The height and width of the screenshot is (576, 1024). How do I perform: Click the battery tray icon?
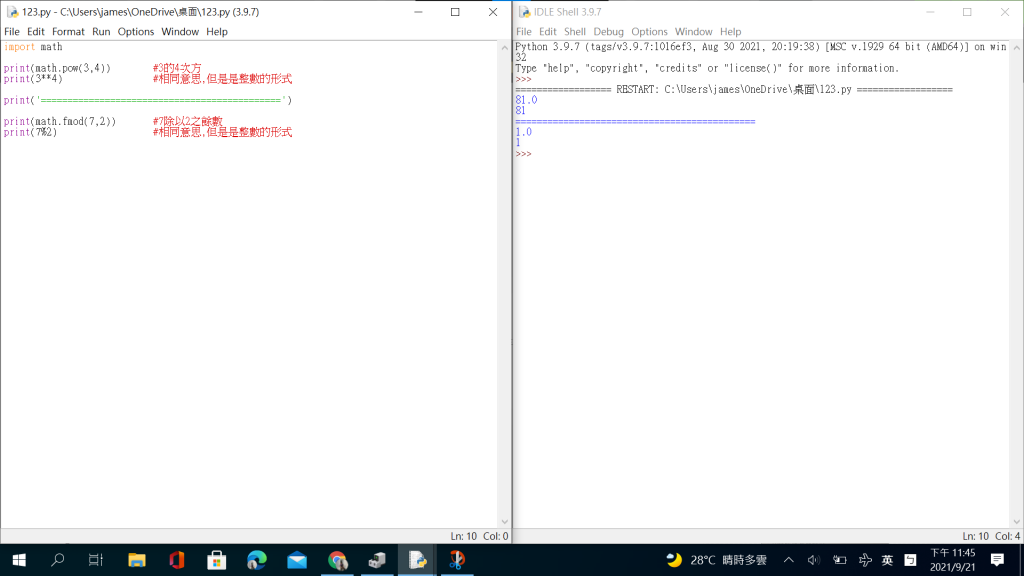pyautogui.click(x=840, y=560)
